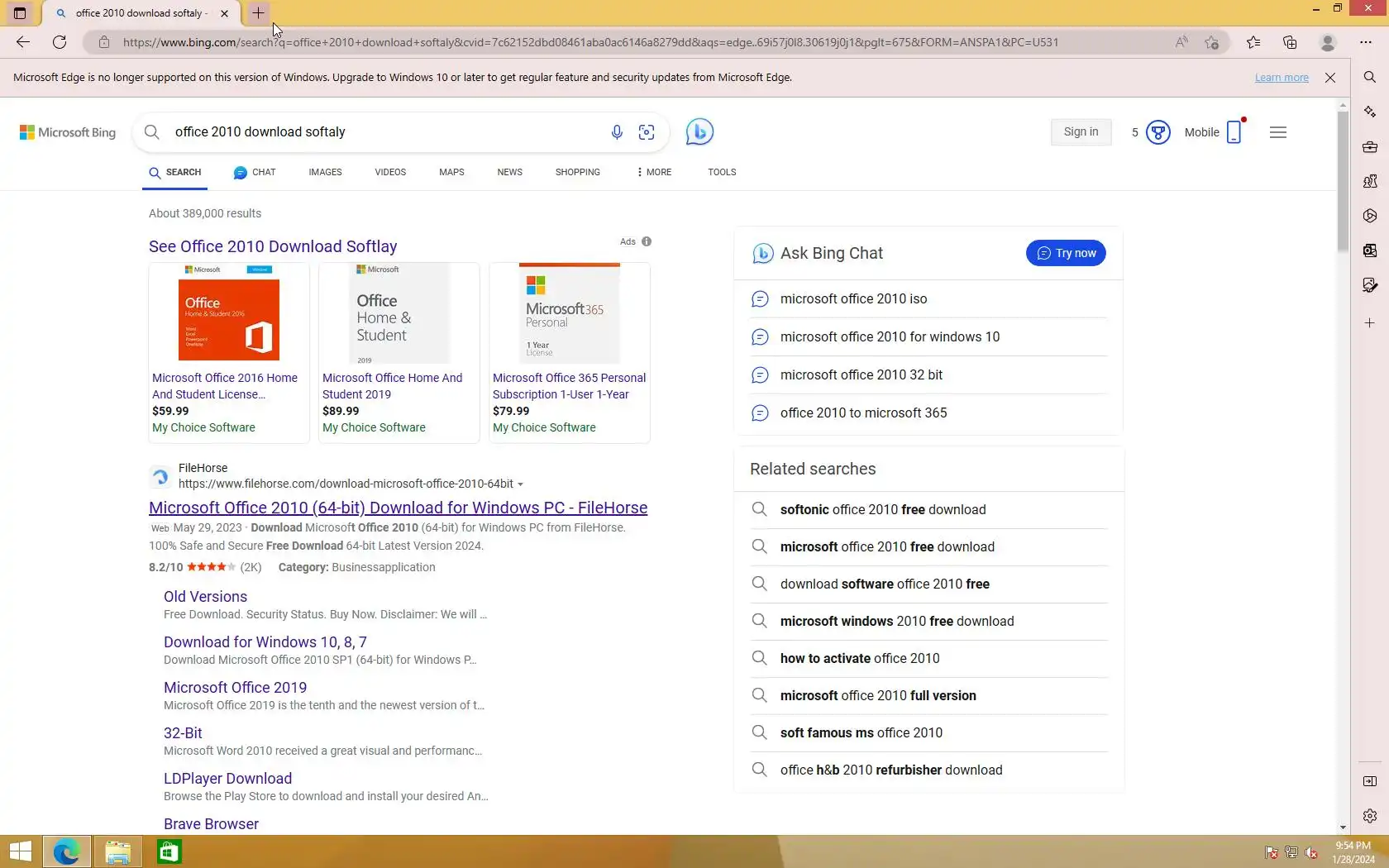Open File Explorer from the taskbar

(117, 852)
